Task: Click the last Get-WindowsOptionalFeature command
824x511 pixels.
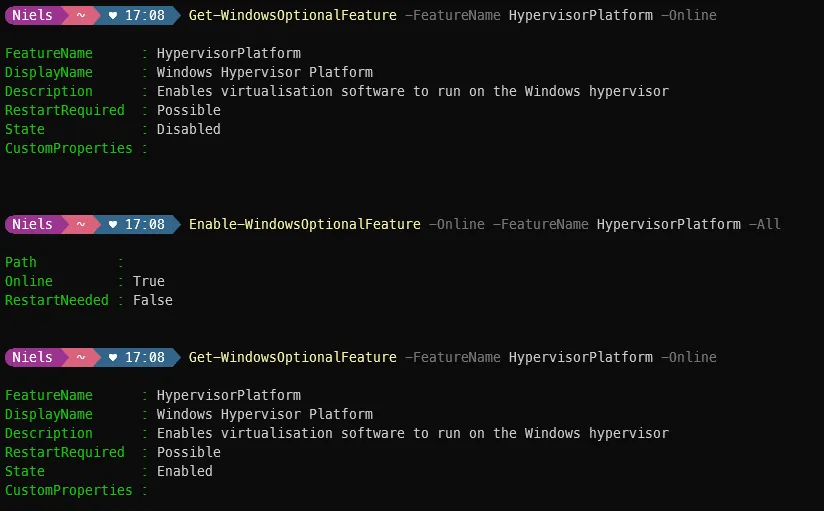Action: [292, 357]
